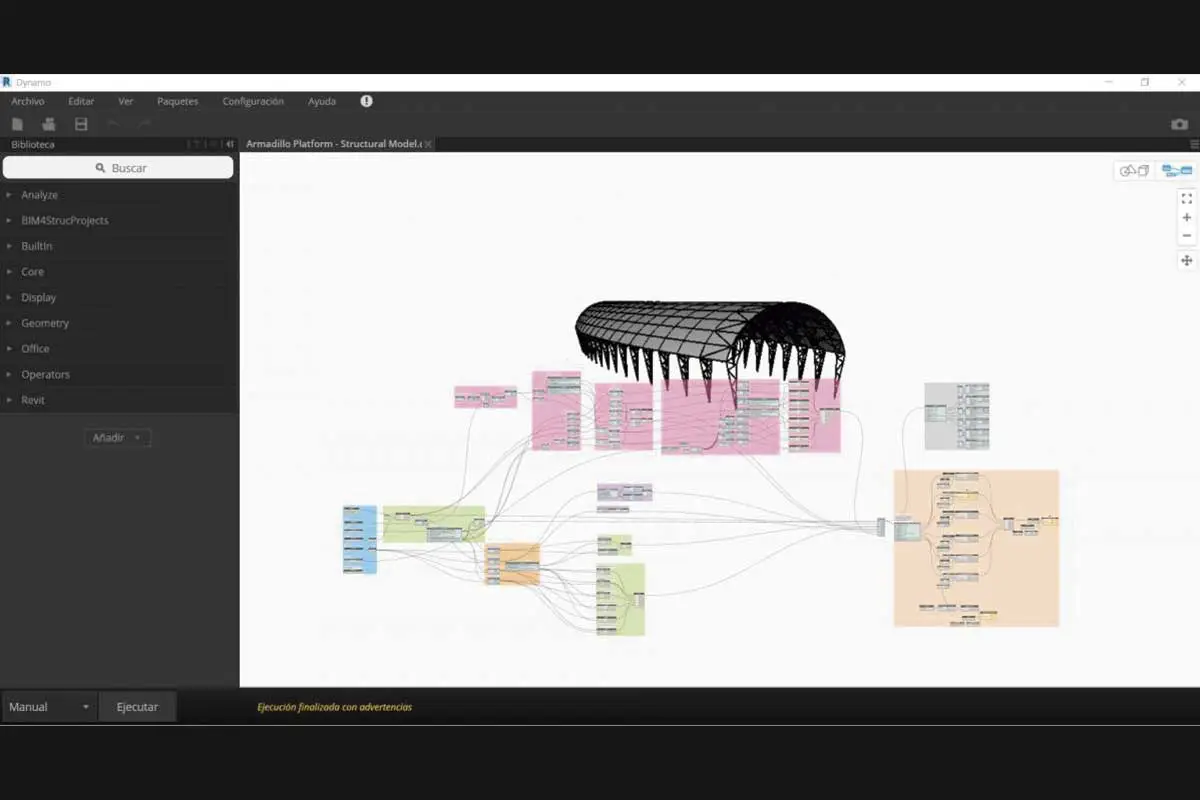Viewport: 1200px width, 800px height.
Task: Toggle the graph view navigation button
Action: [x=1176, y=171]
